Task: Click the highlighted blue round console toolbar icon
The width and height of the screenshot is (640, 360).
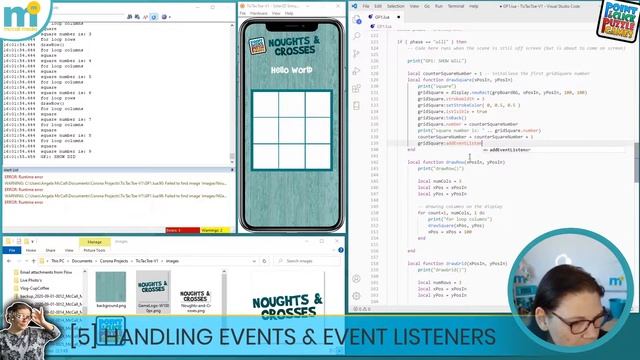Action: 154,17
